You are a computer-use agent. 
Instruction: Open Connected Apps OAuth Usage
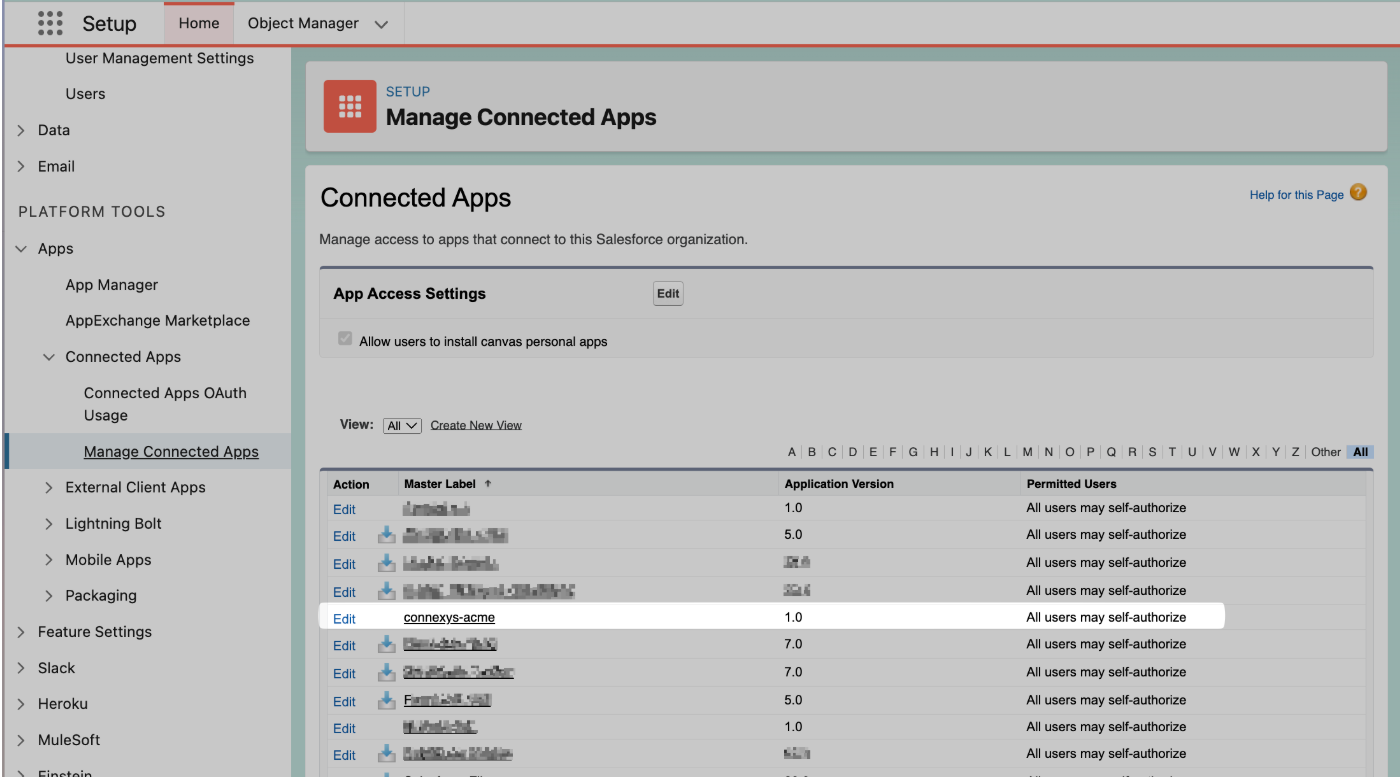coord(165,404)
